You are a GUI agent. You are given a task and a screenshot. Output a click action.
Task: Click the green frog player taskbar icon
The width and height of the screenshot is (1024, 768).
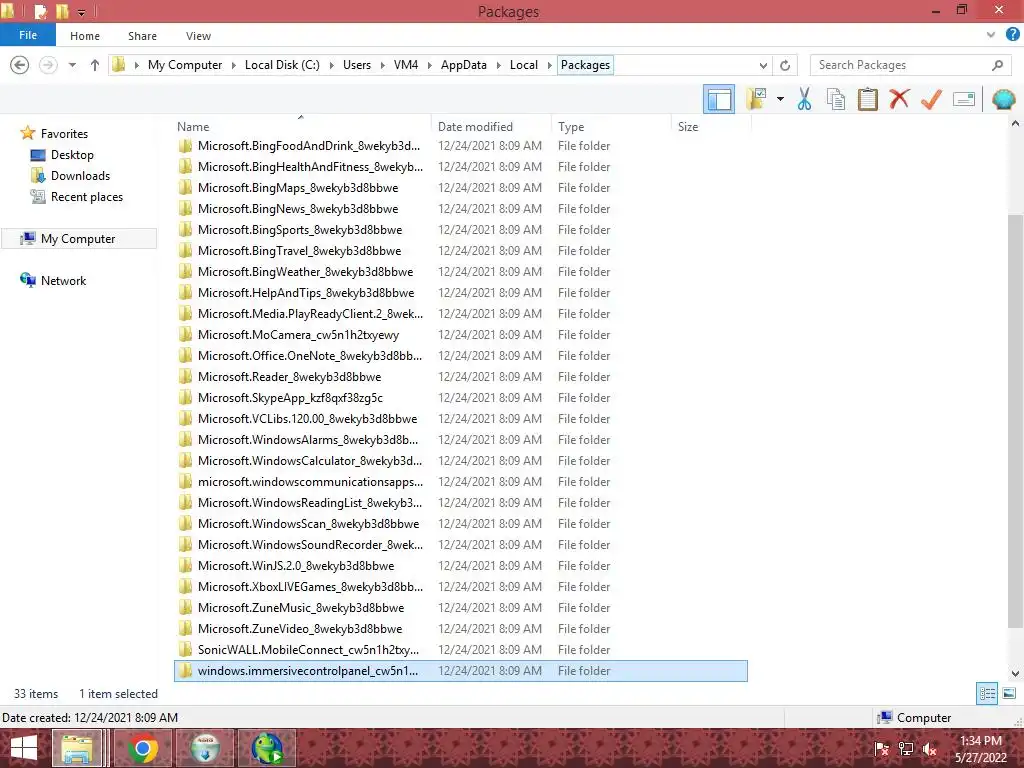point(268,748)
